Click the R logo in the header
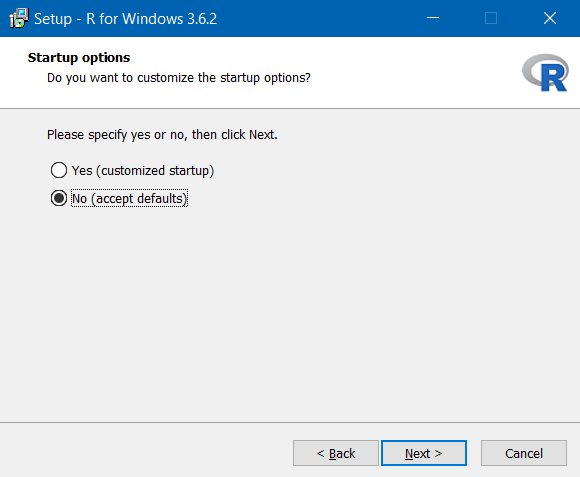 pyautogui.click(x=545, y=73)
